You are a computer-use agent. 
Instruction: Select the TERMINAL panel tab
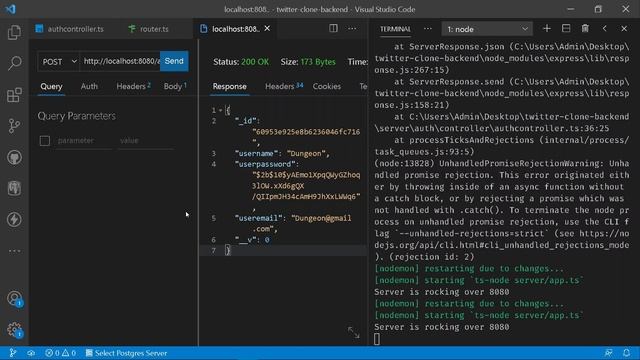point(395,29)
